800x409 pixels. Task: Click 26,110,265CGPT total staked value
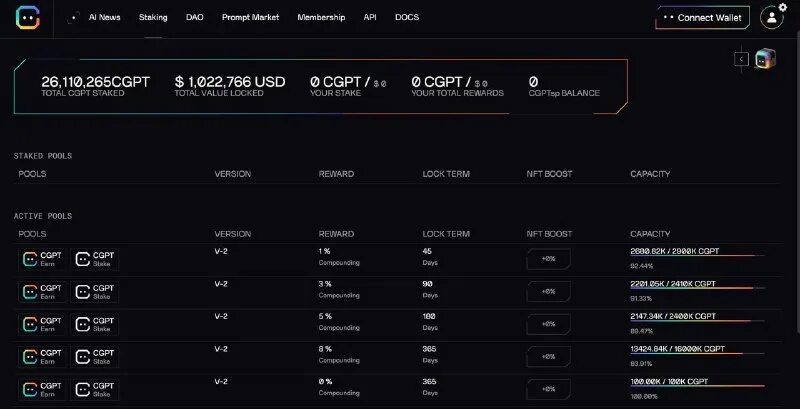tap(95, 82)
